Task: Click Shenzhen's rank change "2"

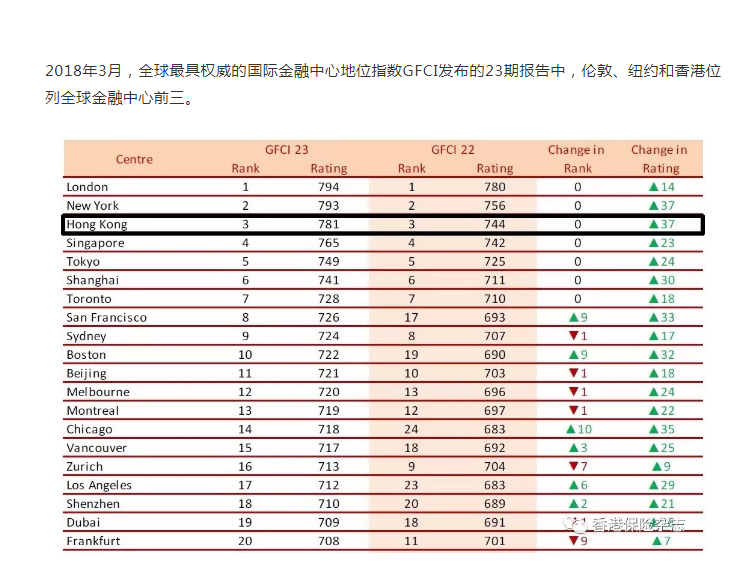Action: pyautogui.click(x=578, y=504)
